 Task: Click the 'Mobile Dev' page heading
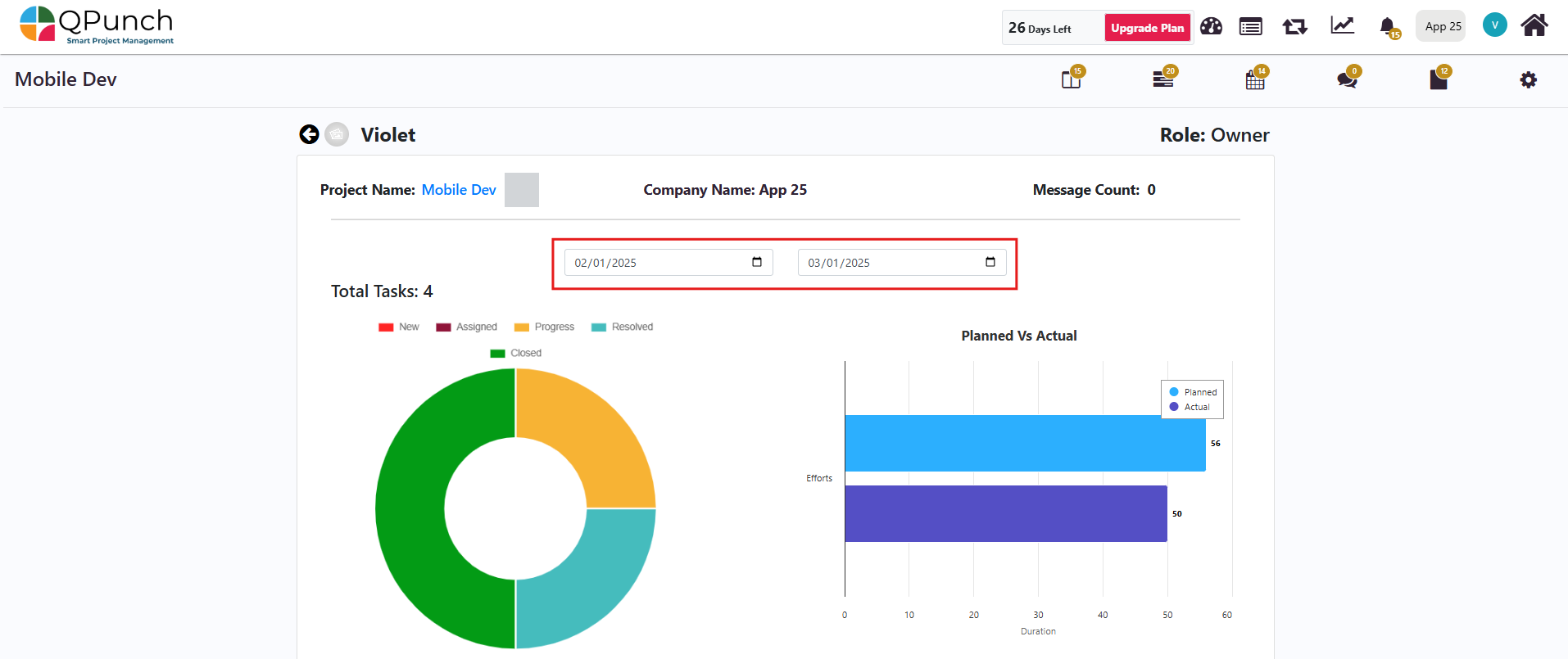(x=66, y=79)
